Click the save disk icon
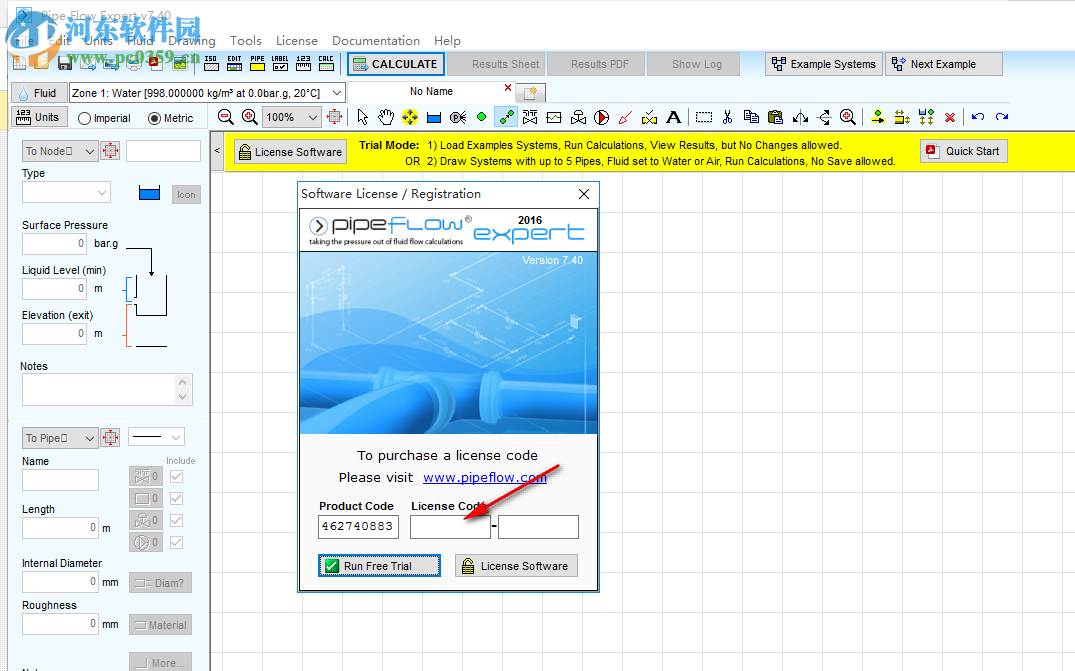Viewport: 1075px width, 671px height. coord(65,64)
